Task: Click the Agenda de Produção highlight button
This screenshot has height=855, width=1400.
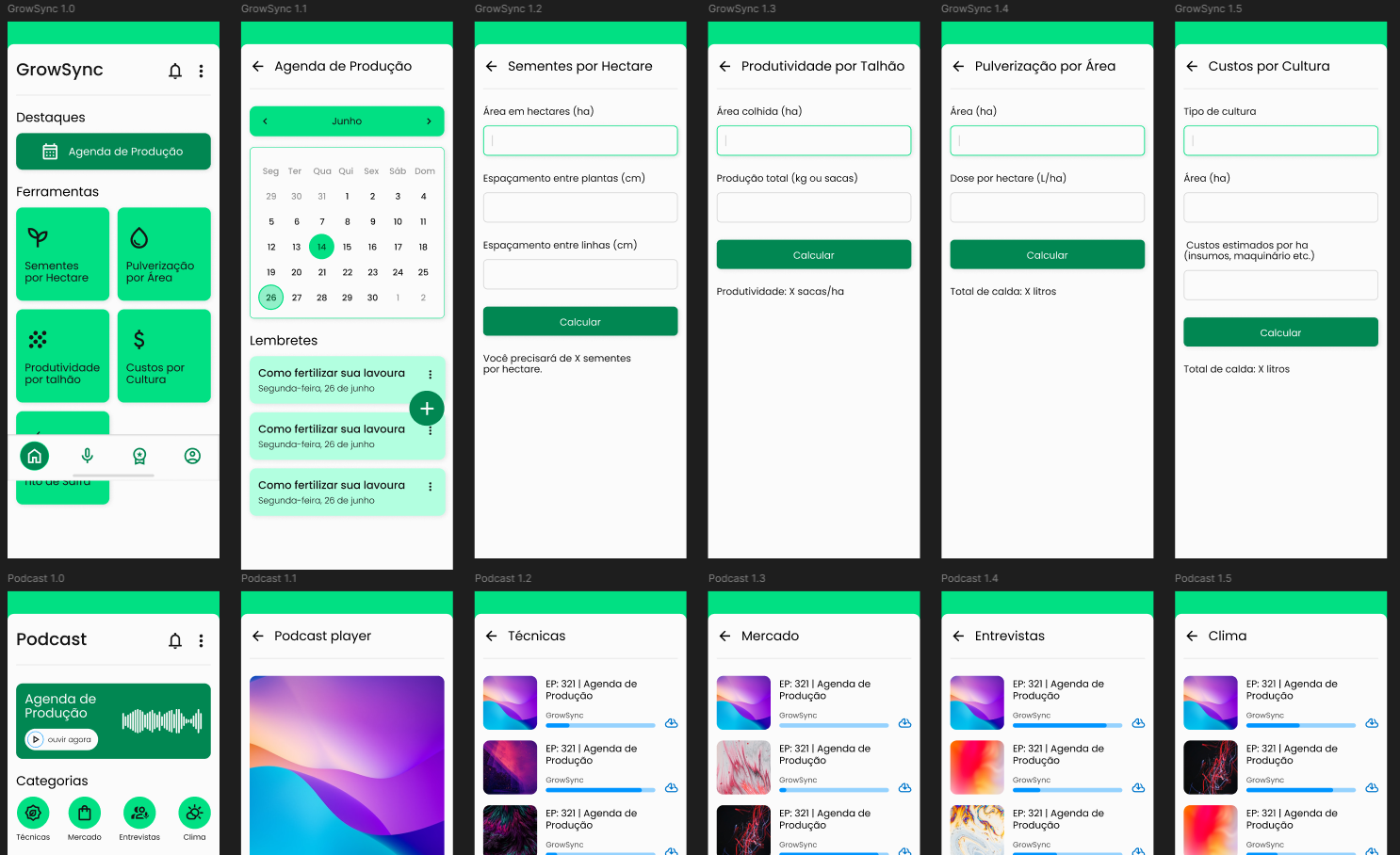Action: (113, 152)
